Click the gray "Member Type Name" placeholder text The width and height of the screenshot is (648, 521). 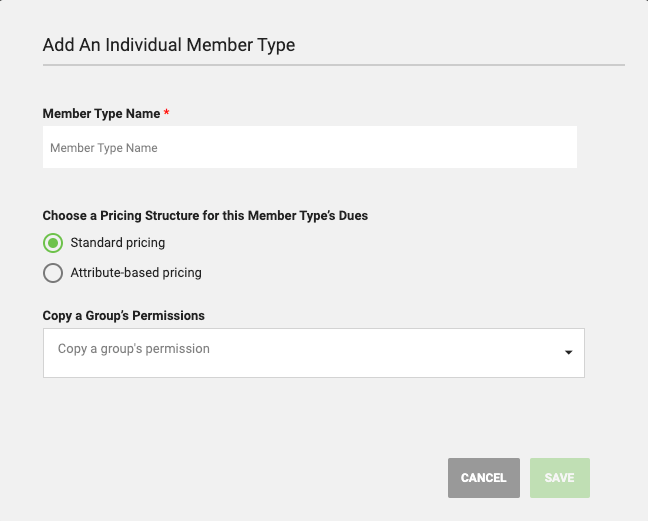104,148
